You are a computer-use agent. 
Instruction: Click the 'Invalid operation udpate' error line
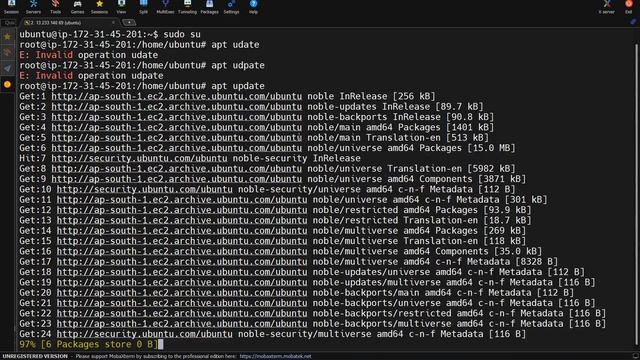(x=91, y=76)
